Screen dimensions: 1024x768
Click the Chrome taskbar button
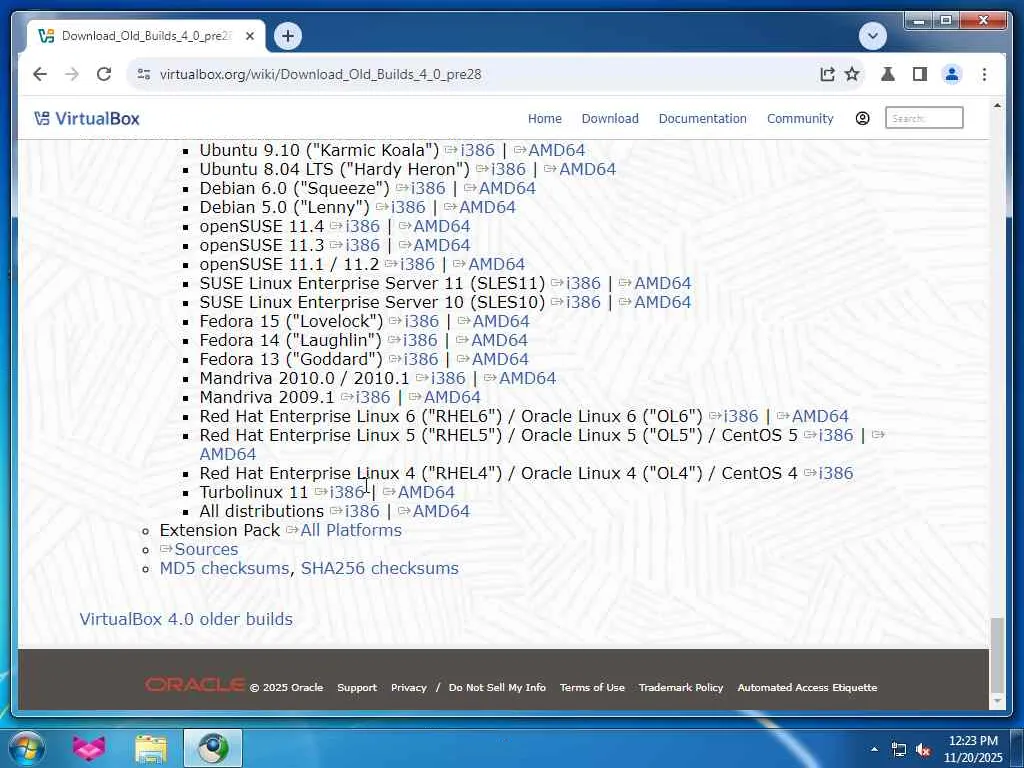[x=213, y=748]
